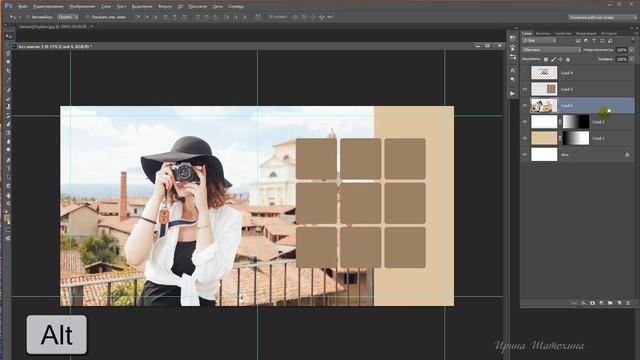Open the opacity slider arrow
640x360 pixels.
click(x=631, y=50)
